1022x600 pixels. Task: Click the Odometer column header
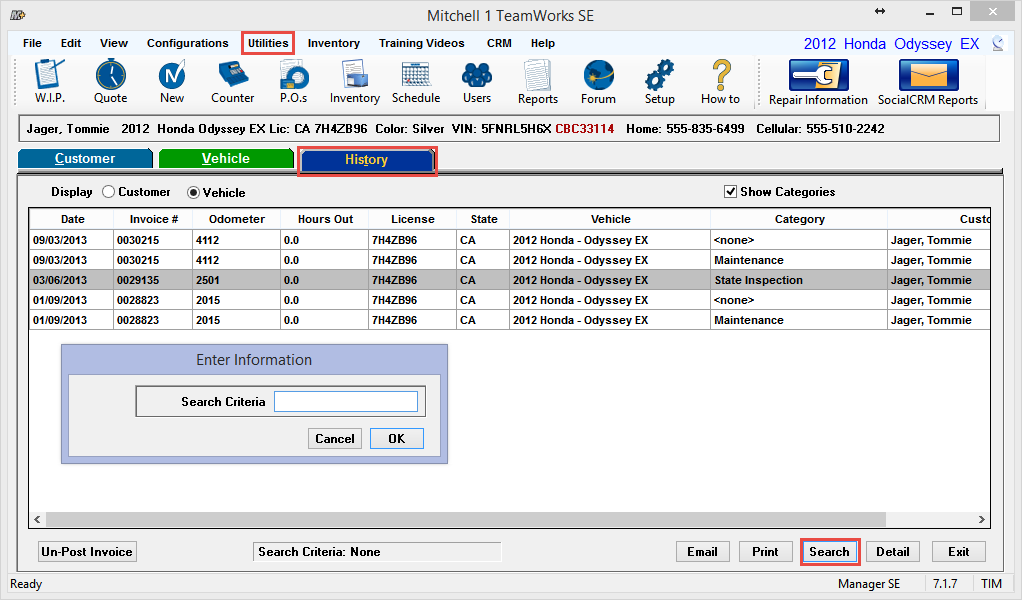(237, 219)
